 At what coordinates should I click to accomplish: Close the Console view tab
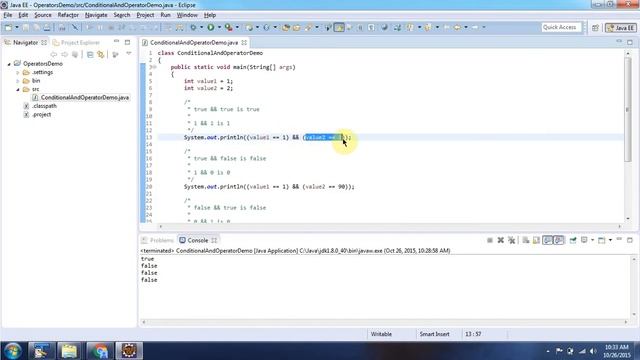click(214, 240)
